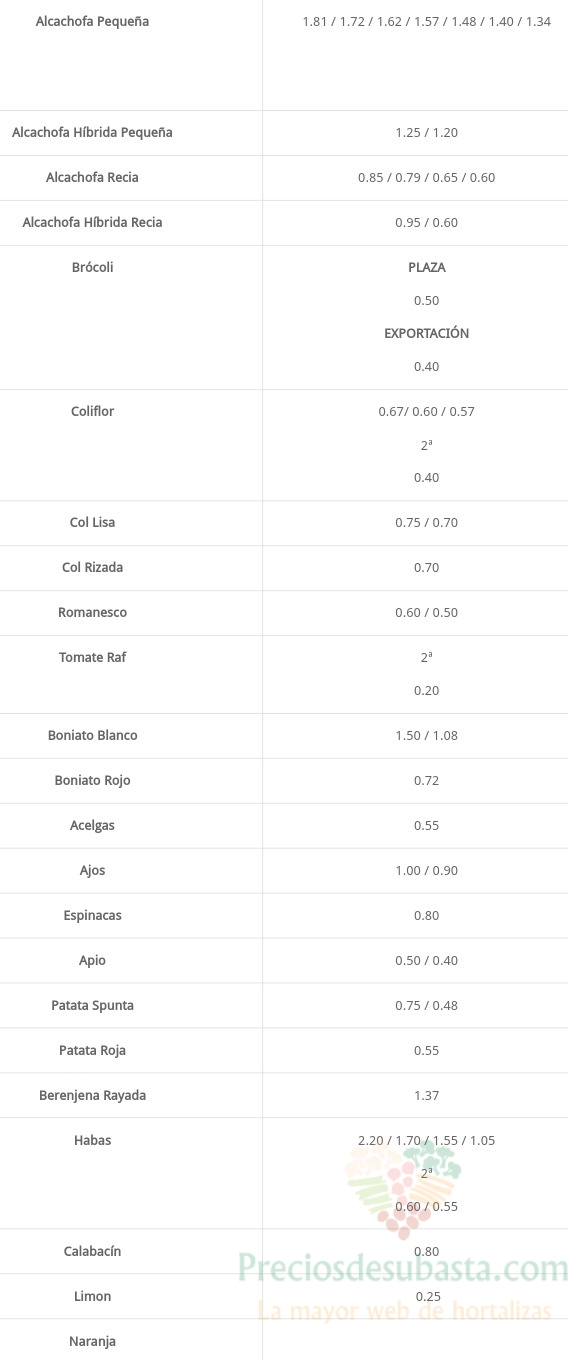This screenshot has height=1360, width=568.
Task: Select the Berenjena Rayada price 1.37
Action: coord(427,1095)
